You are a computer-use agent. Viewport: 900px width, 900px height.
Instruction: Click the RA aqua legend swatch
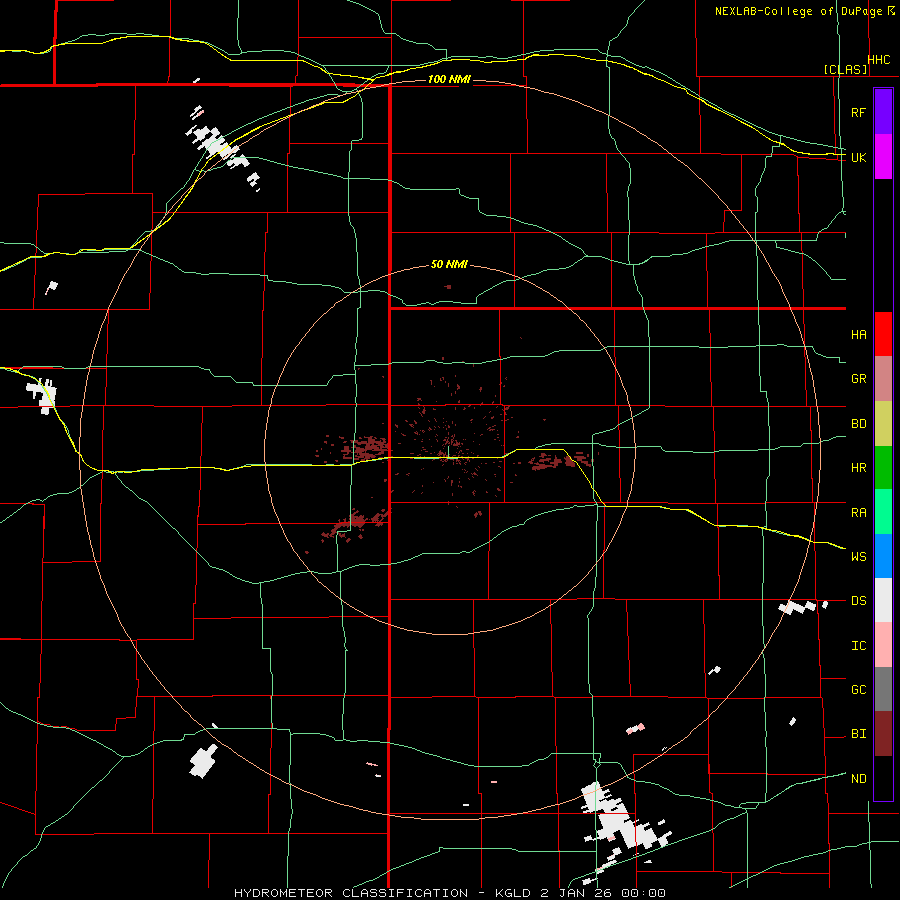[883, 512]
